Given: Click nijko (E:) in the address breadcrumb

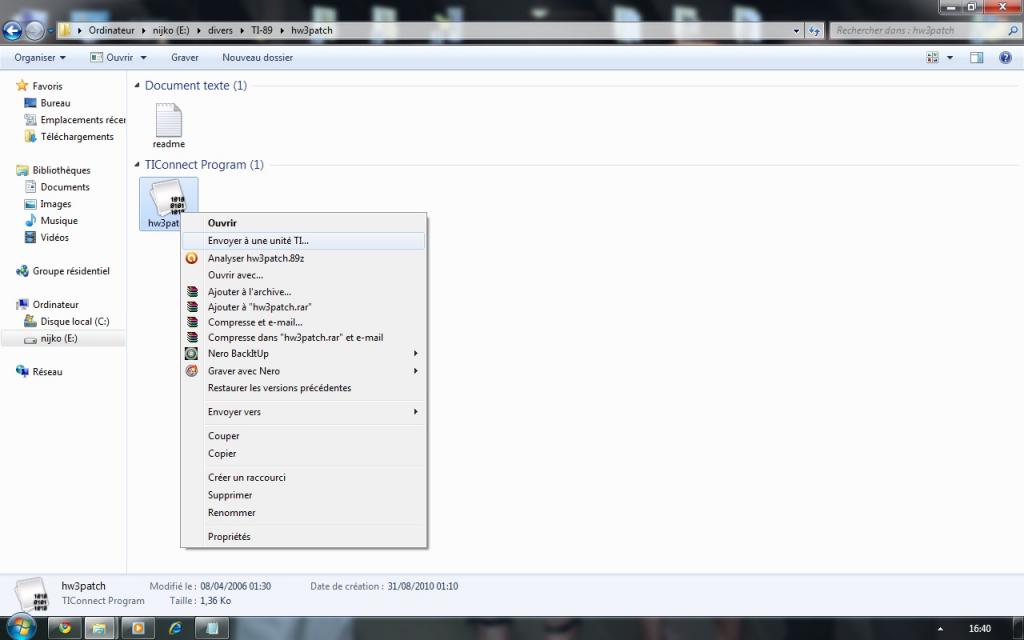Looking at the screenshot, I should (x=171, y=30).
